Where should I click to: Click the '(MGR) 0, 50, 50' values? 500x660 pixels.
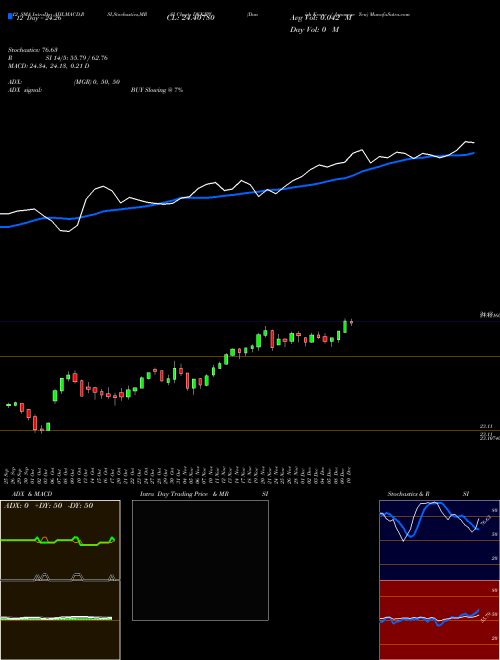coord(97,82)
